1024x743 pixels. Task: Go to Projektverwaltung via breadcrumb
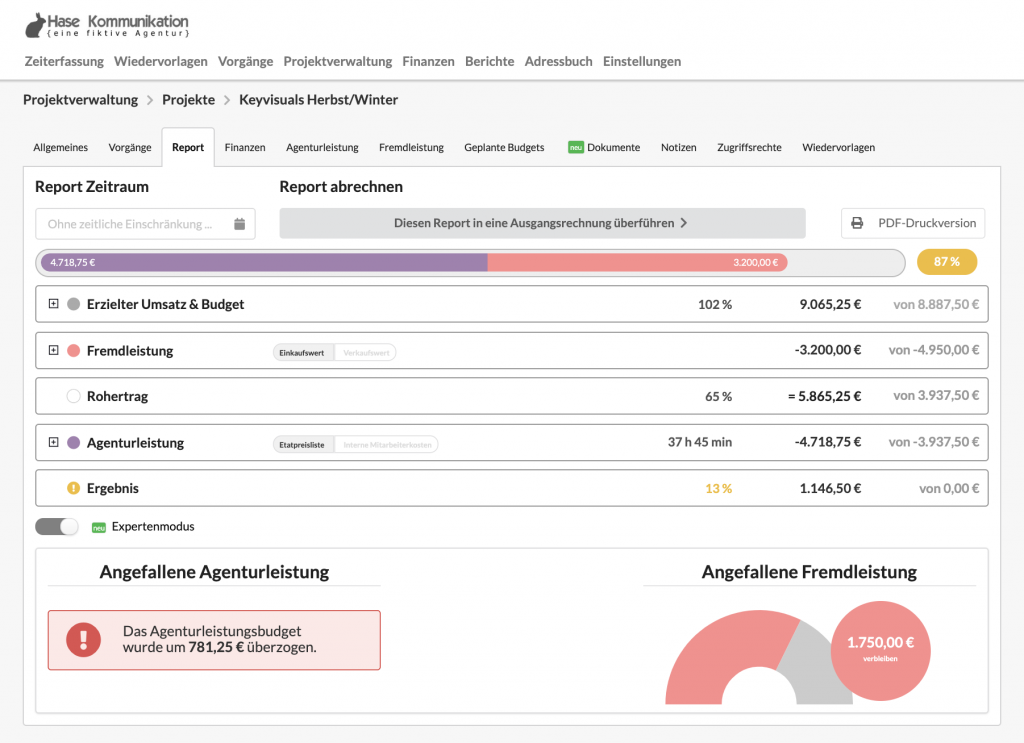click(x=80, y=100)
